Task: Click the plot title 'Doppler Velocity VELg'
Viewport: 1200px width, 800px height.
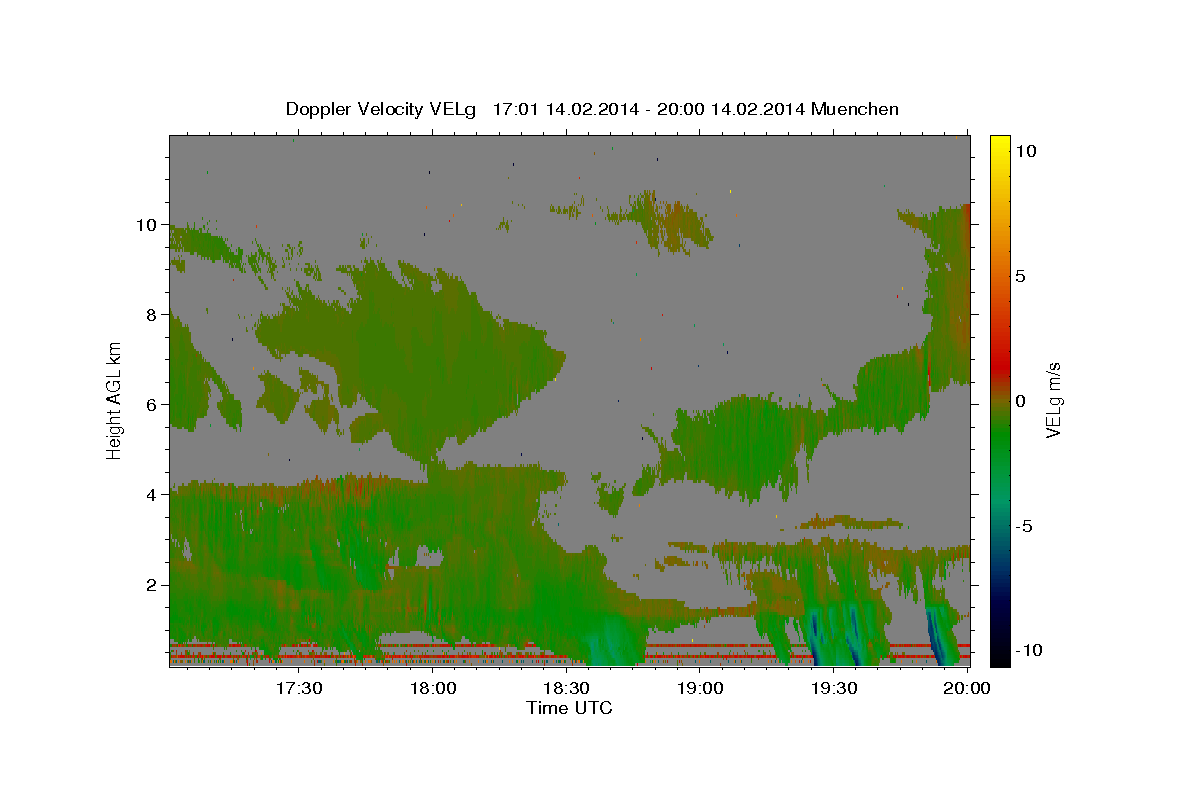Action: point(381,109)
